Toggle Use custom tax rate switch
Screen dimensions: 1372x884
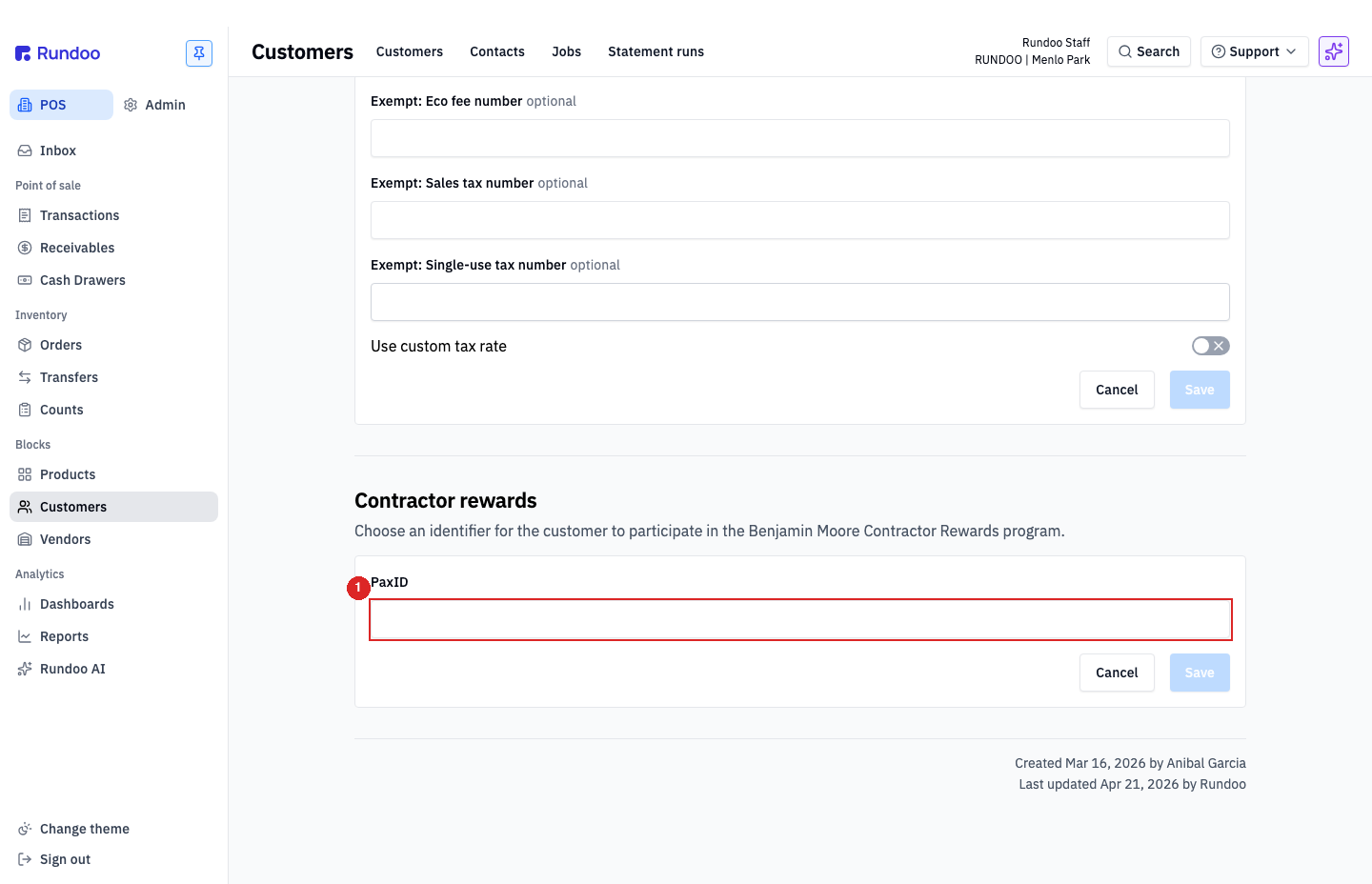pos(1211,346)
